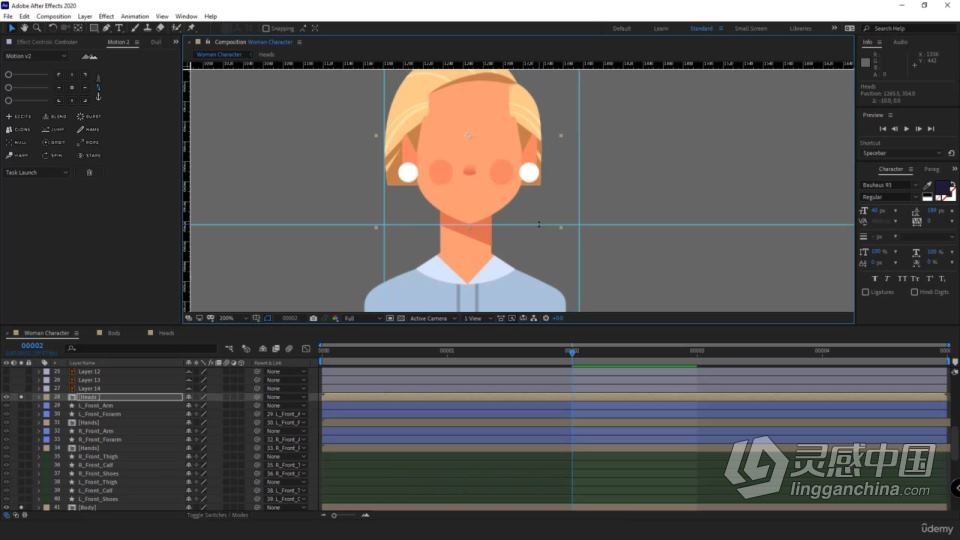The width and height of the screenshot is (960, 540).
Task: Toggle the solo switch on Heads layer
Action: pyautogui.click(x=21, y=397)
